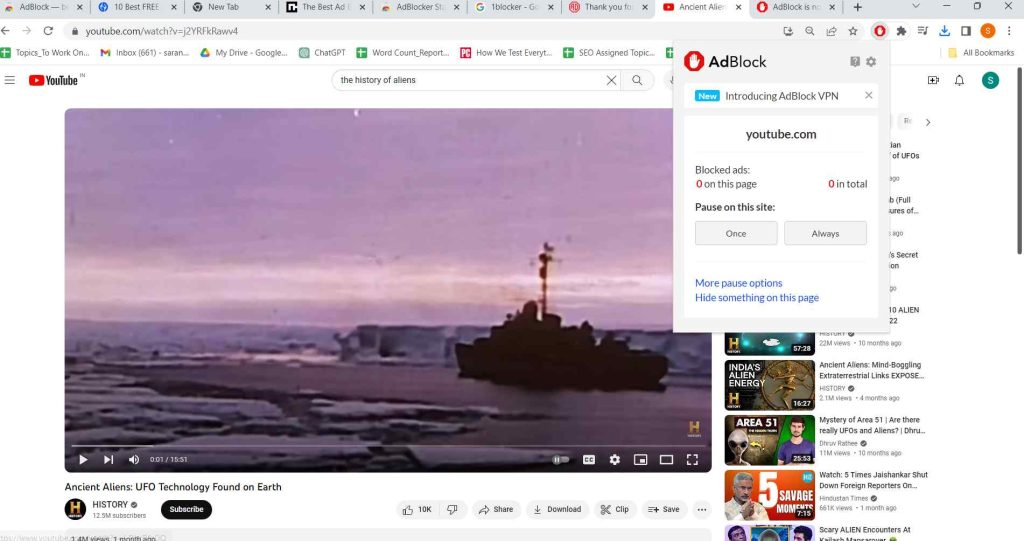The image size is (1024, 541).
Task: Enter full screen mode
Action: (692, 459)
